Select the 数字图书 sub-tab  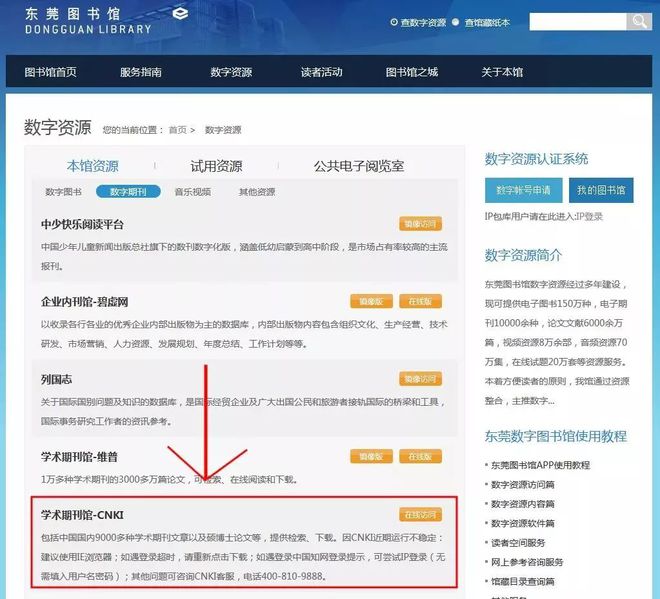point(64,192)
